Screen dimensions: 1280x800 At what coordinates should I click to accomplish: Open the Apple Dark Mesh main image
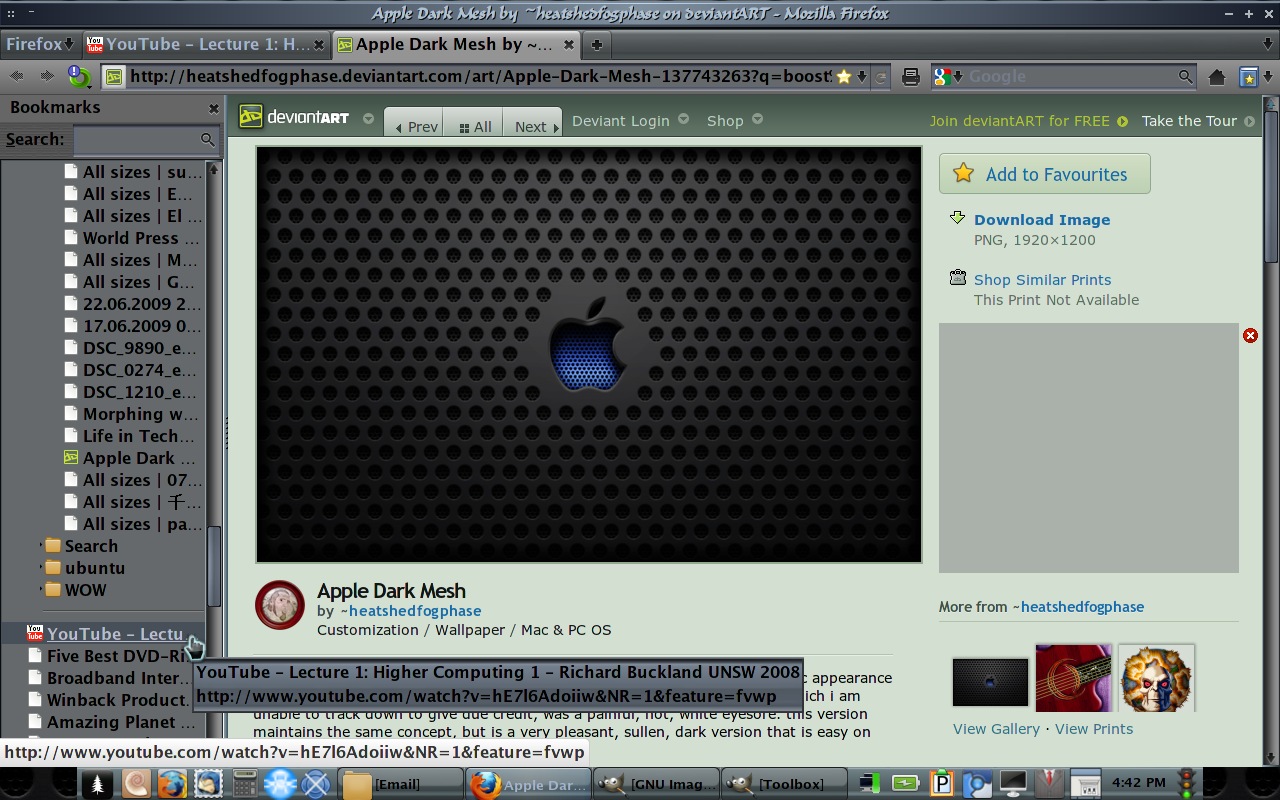(x=589, y=355)
